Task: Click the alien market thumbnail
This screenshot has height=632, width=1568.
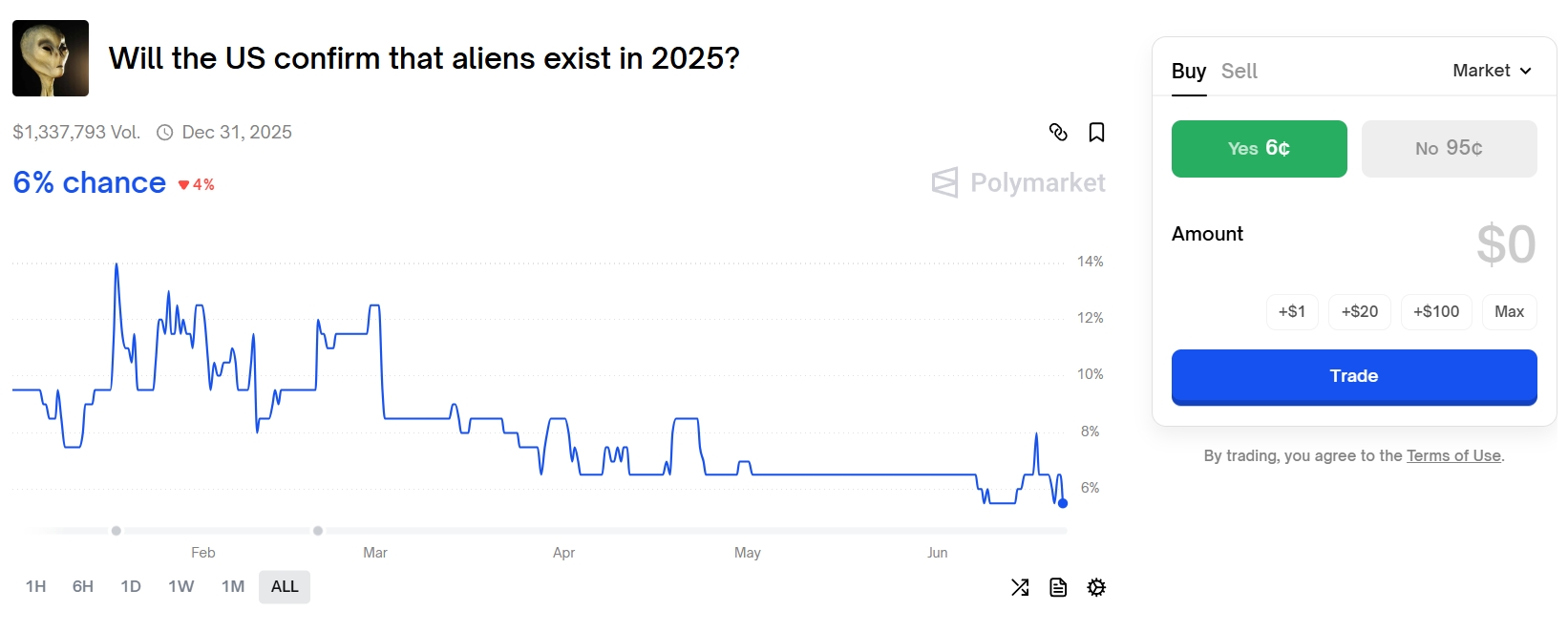Action: (x=51, y=58)
